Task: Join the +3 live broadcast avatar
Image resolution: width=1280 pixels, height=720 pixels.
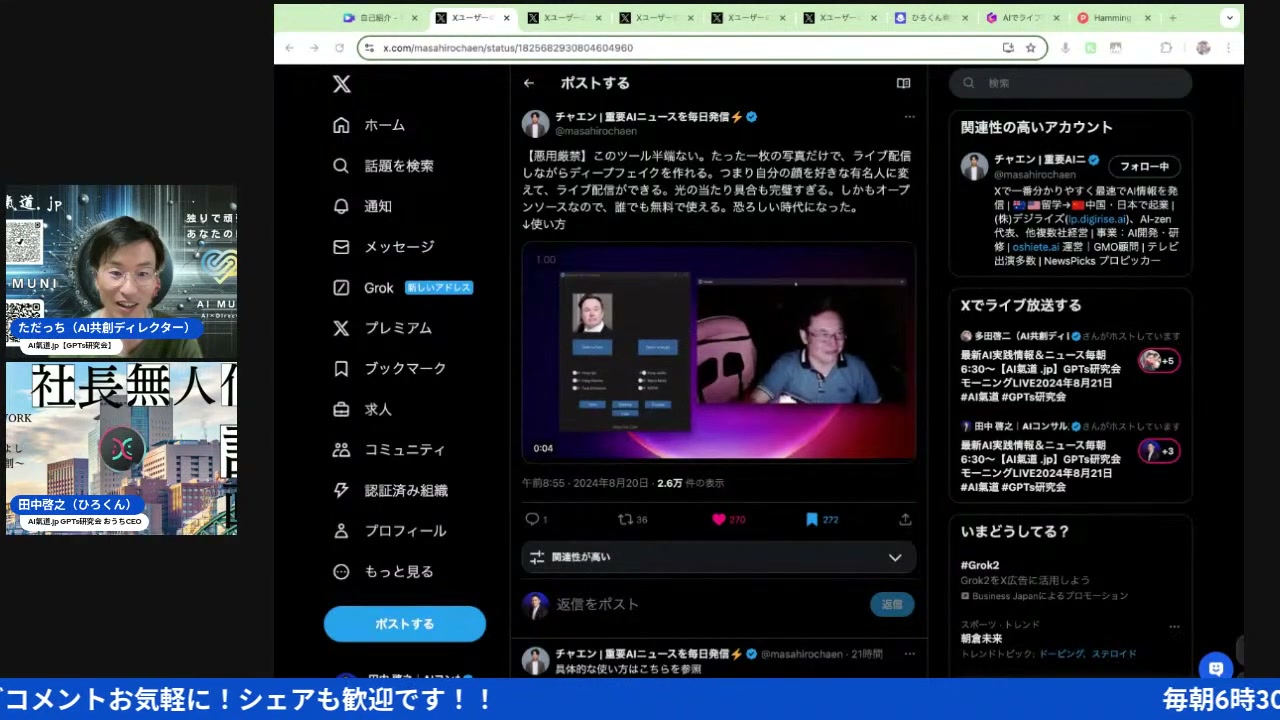Action: (x=1158, y=451)
